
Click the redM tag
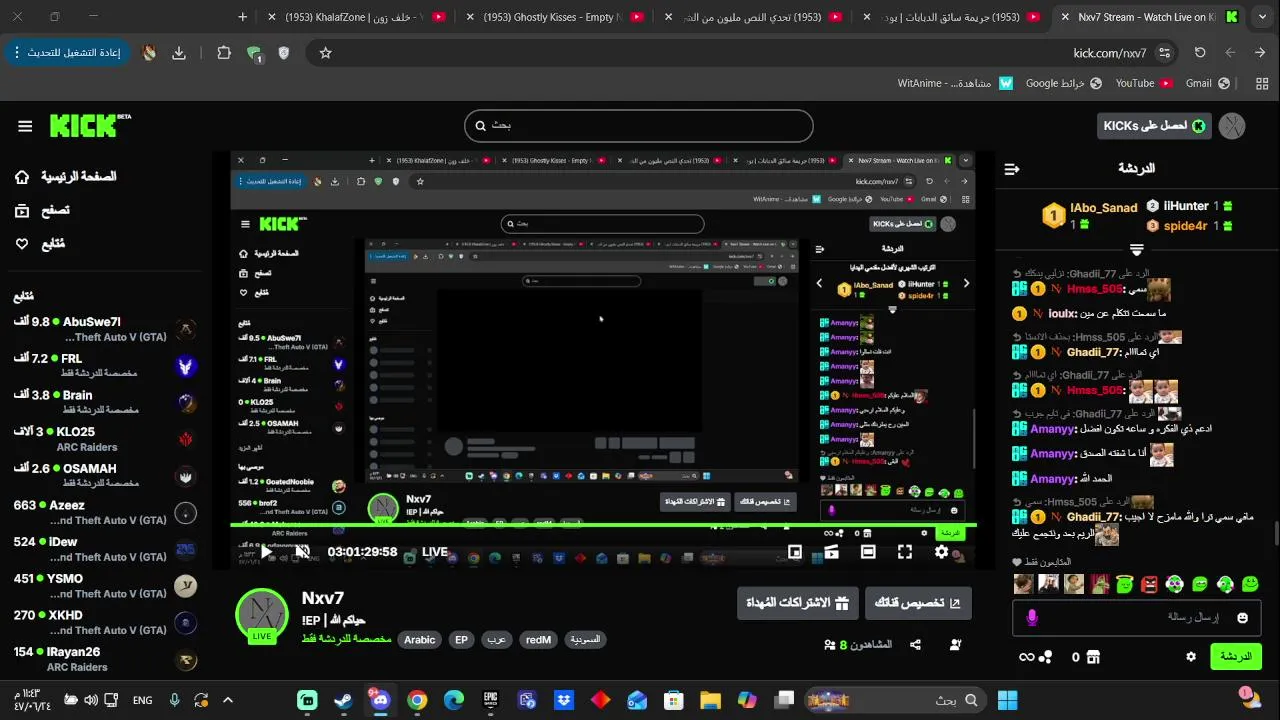point(538,640)
